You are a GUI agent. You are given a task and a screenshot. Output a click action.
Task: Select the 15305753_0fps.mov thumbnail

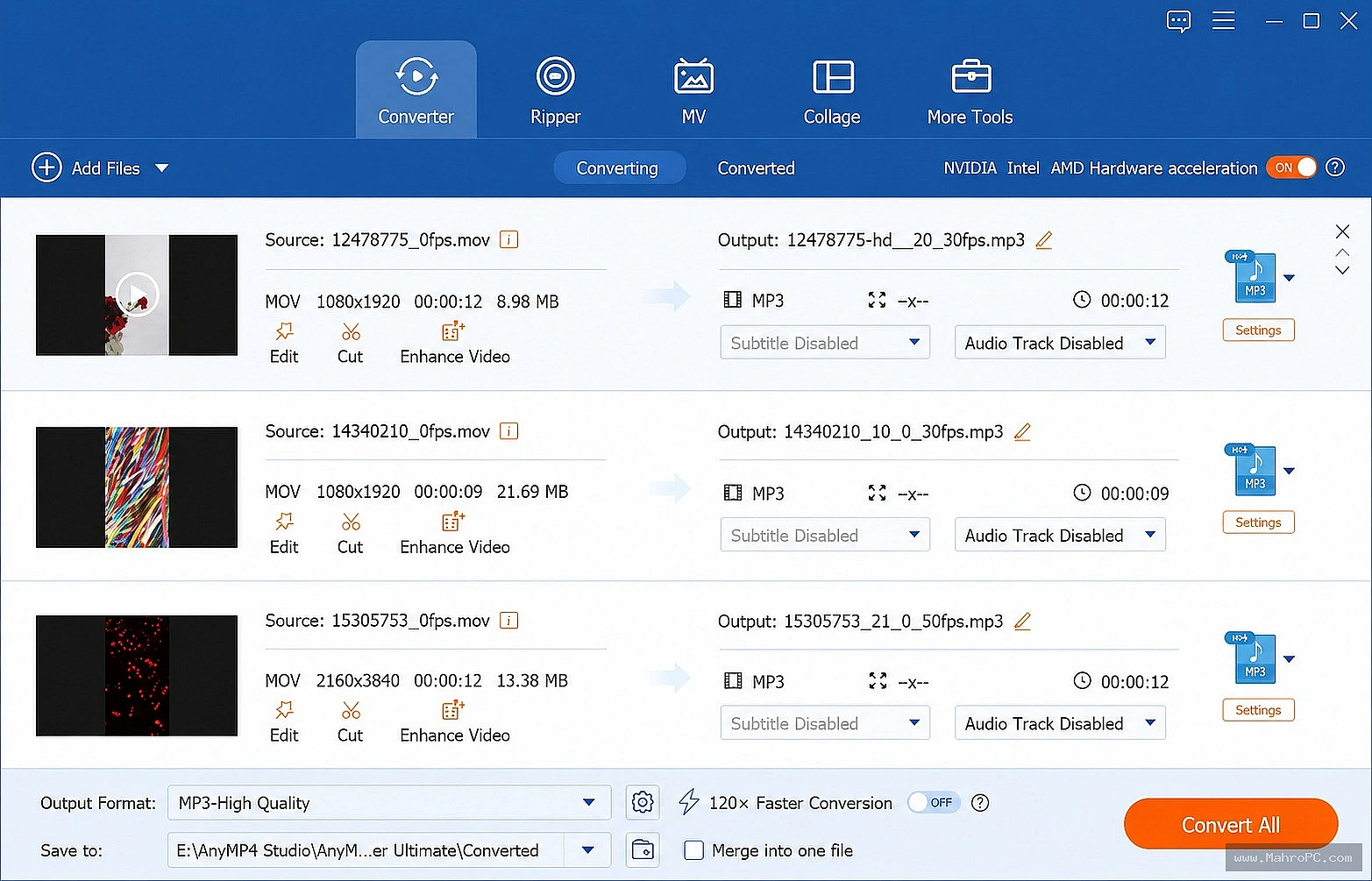click(x=137, y=676)
